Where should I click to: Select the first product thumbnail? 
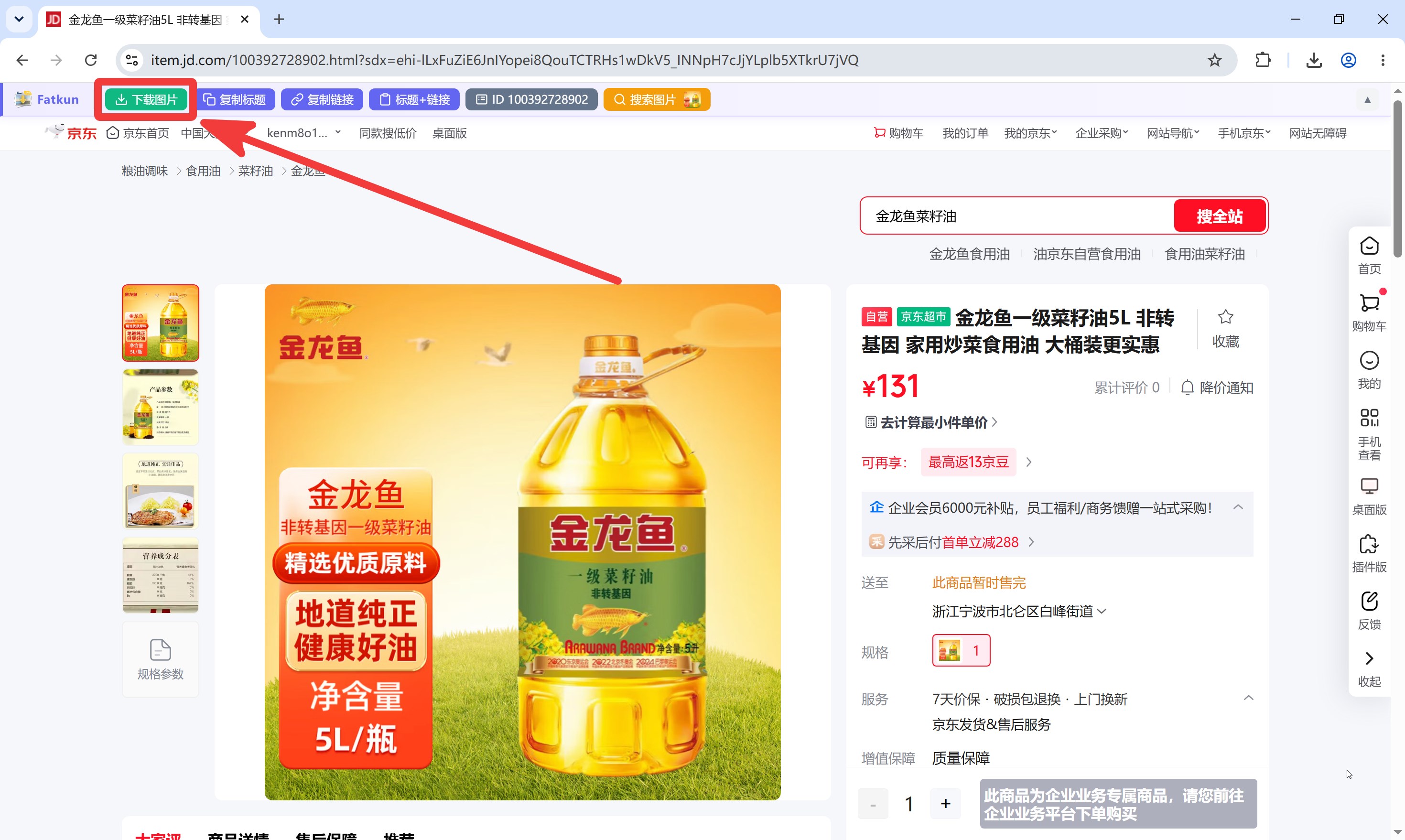pos(161,323)
